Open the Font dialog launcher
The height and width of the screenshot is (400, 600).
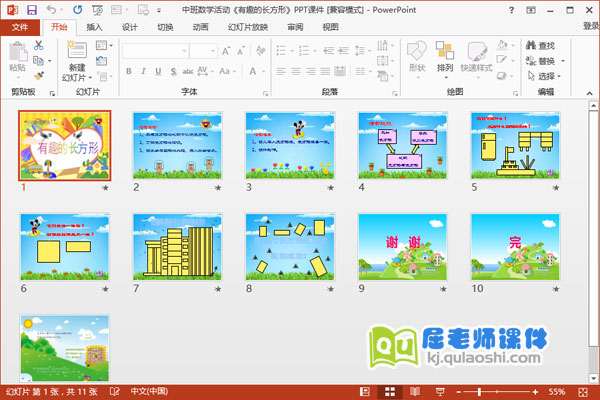pos(266,93)
